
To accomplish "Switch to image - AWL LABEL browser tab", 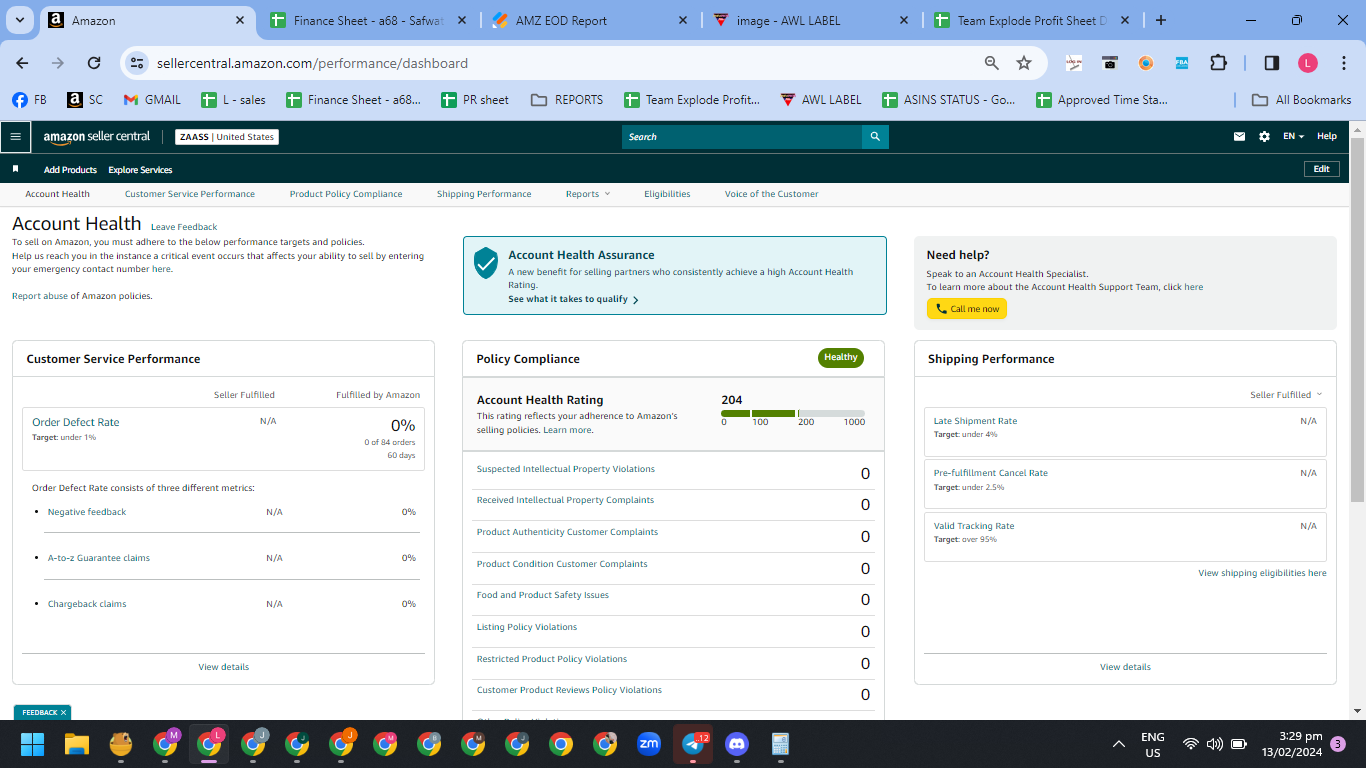I will point(809,20).
